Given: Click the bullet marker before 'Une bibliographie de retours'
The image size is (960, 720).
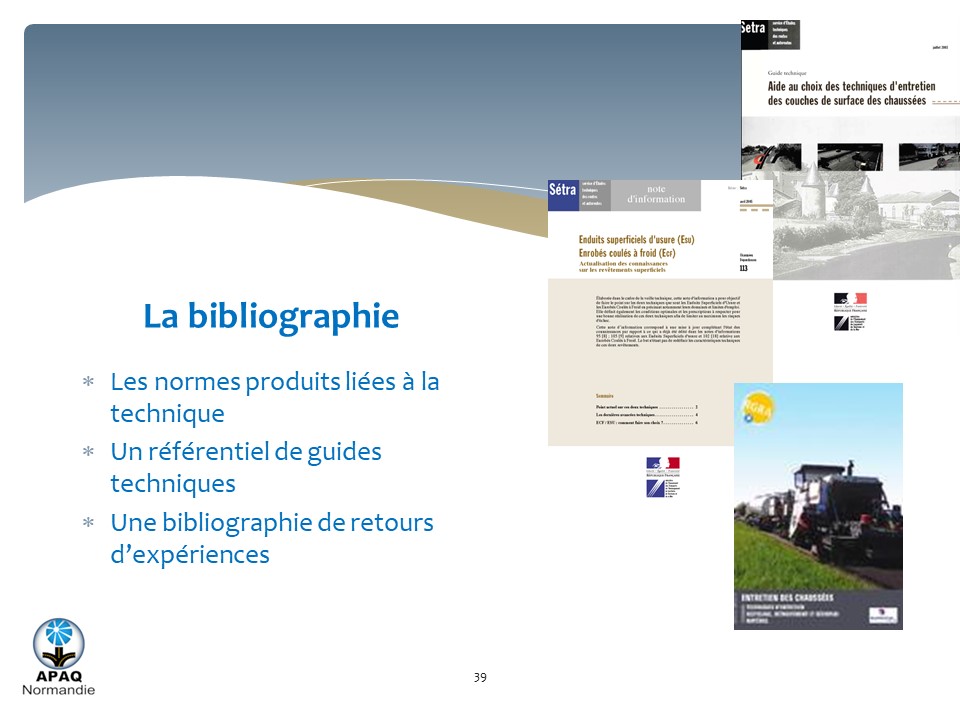Looking at the screenshot, I should pyautogui.click(x=88, y=523).
